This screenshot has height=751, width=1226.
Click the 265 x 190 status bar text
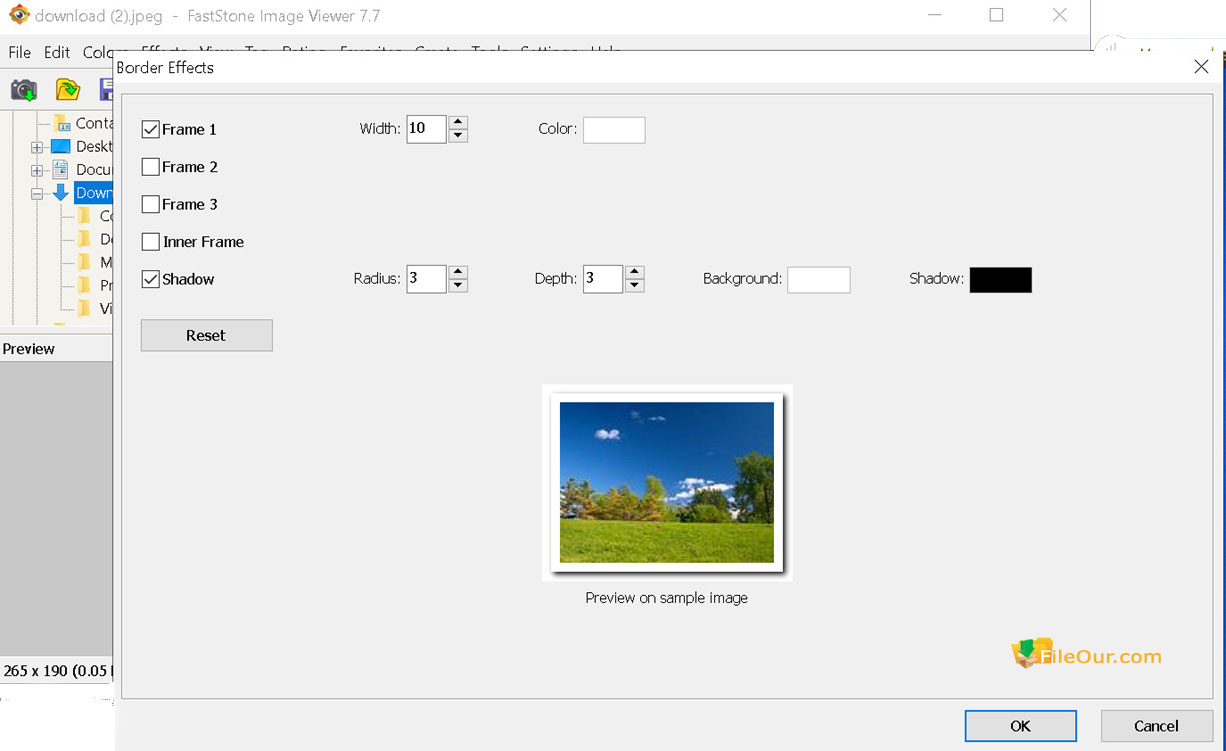pos(58,670)
